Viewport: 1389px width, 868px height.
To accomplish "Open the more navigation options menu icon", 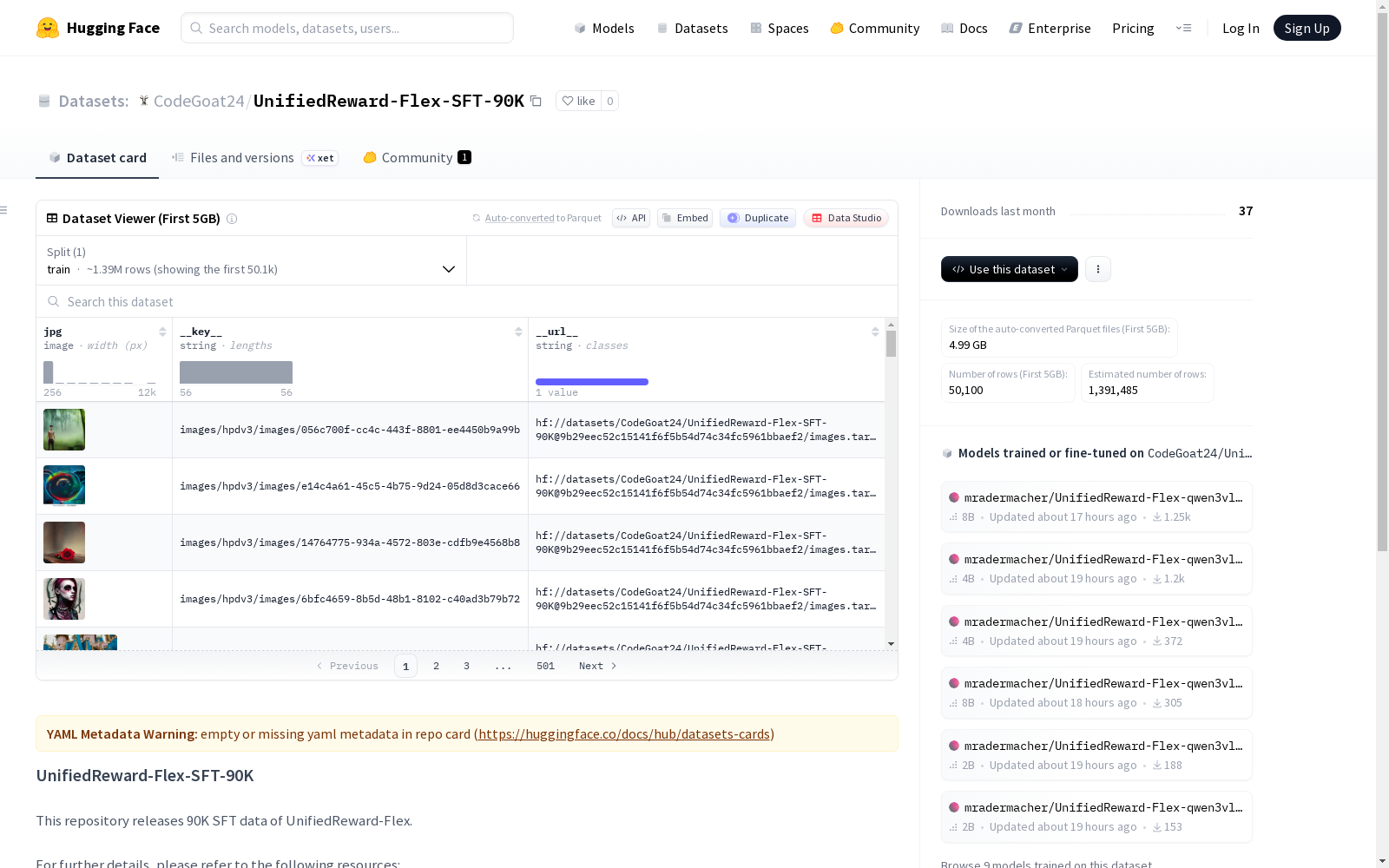I will (x=1183, y=28).
